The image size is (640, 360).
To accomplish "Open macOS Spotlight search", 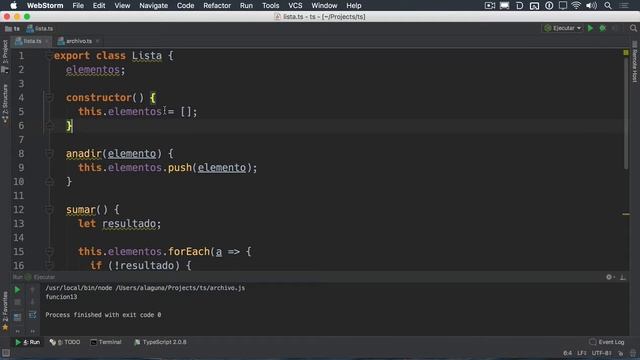I will click(x=608, y=6).
